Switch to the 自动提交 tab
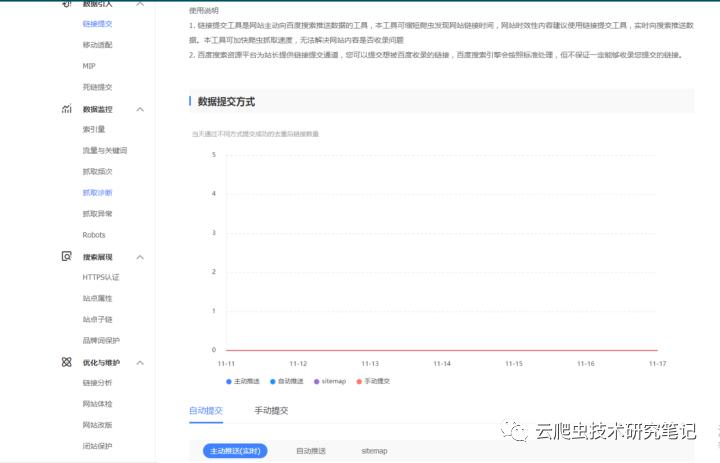 click(206, 411)
